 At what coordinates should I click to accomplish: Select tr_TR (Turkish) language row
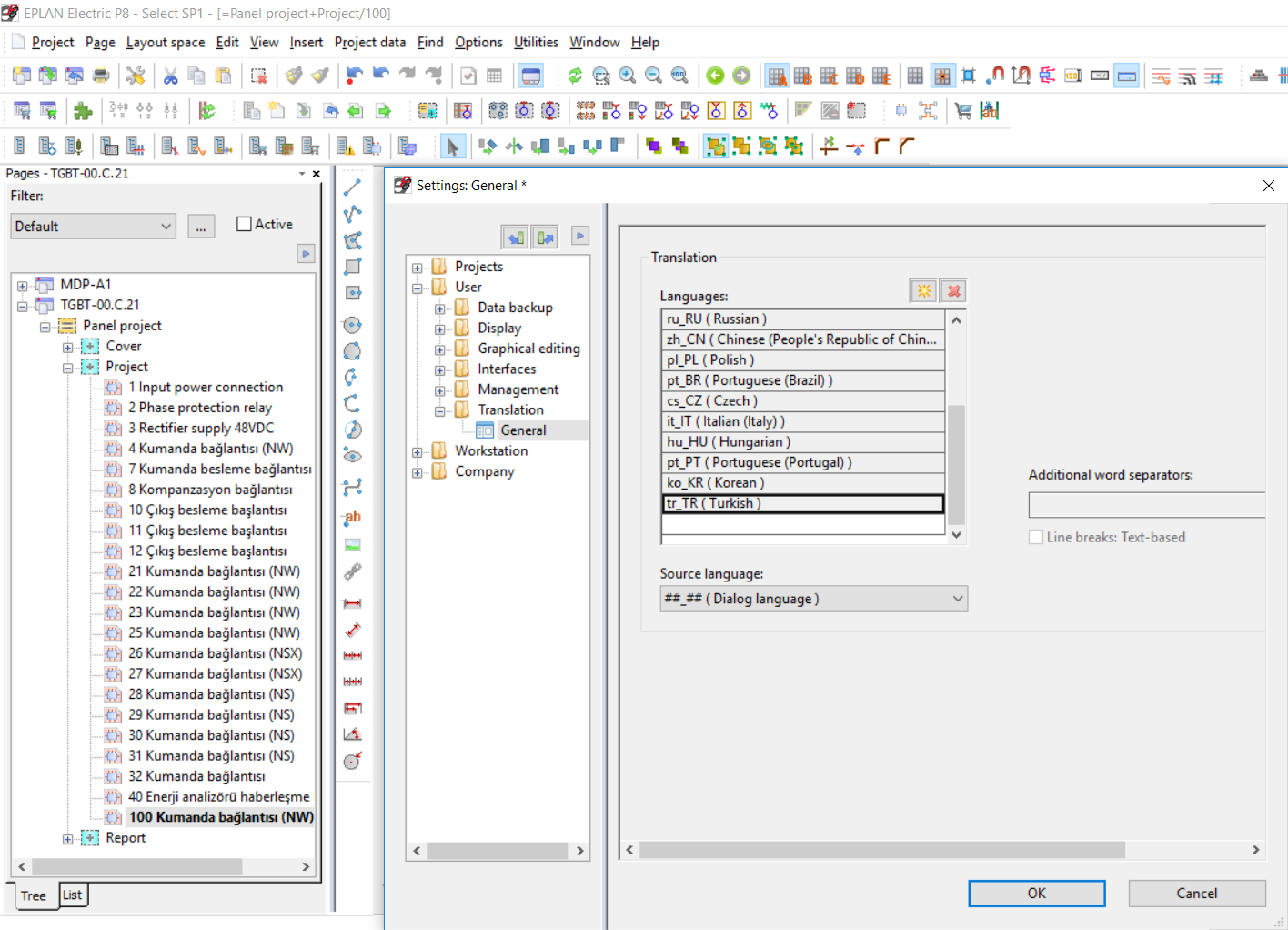(x=803, y=503)
